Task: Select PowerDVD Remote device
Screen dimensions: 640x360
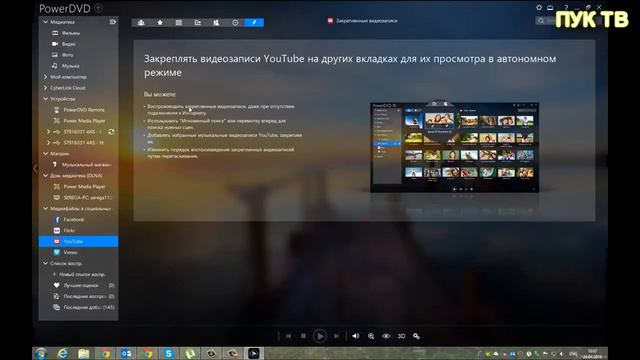Action: click(84, 110)
